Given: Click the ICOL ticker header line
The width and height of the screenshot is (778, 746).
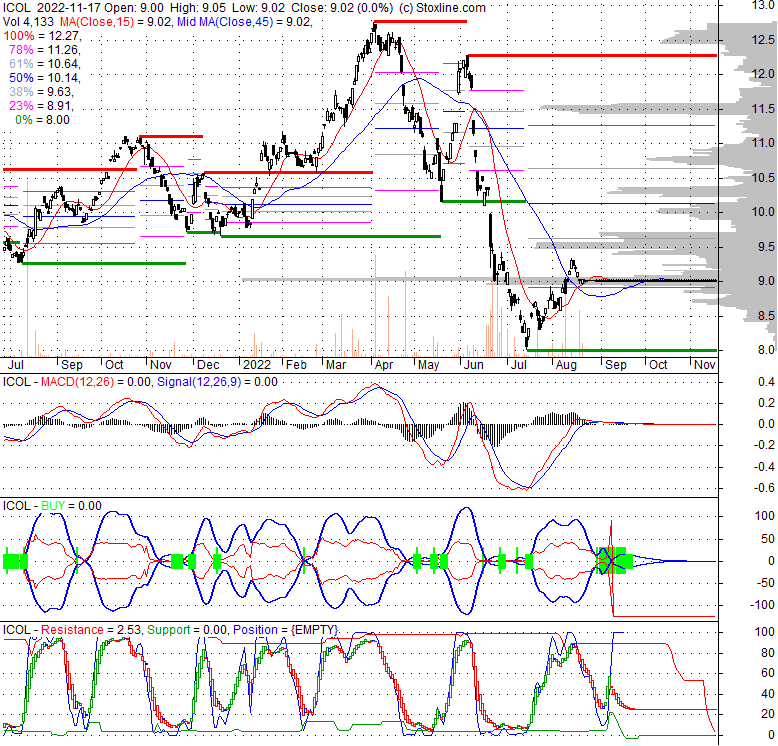Looking at the screenshot, I should (x=244, y=8).
